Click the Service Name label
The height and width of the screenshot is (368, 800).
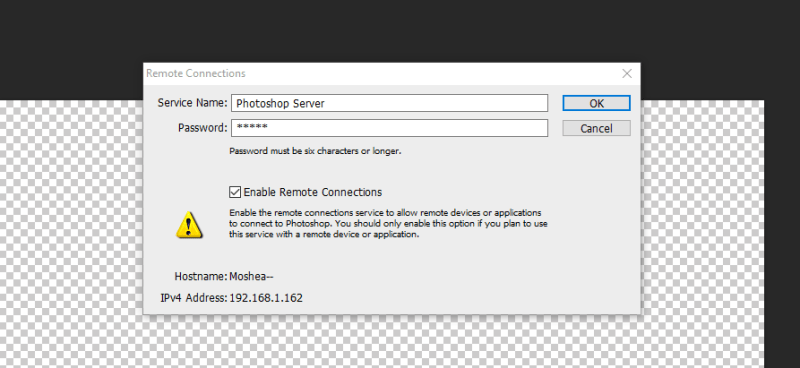pyautogui.click(x=192, y=103)
